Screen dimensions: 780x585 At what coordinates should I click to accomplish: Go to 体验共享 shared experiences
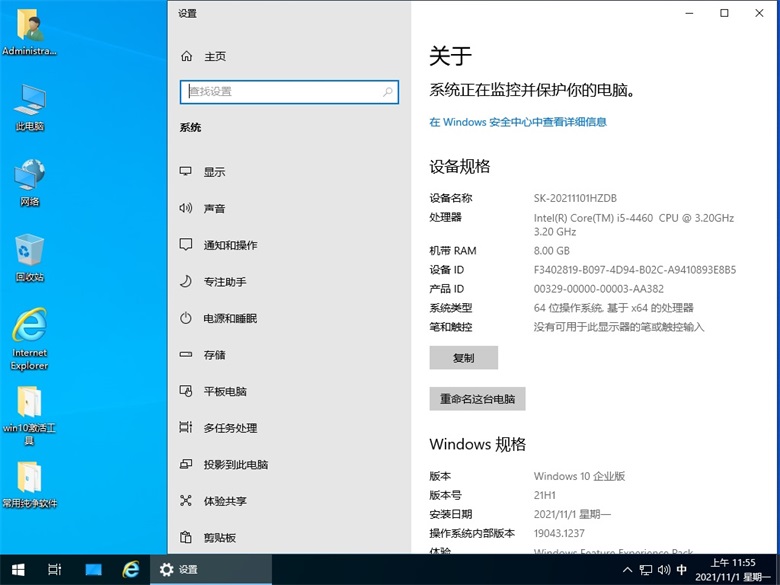coord(224,501)
